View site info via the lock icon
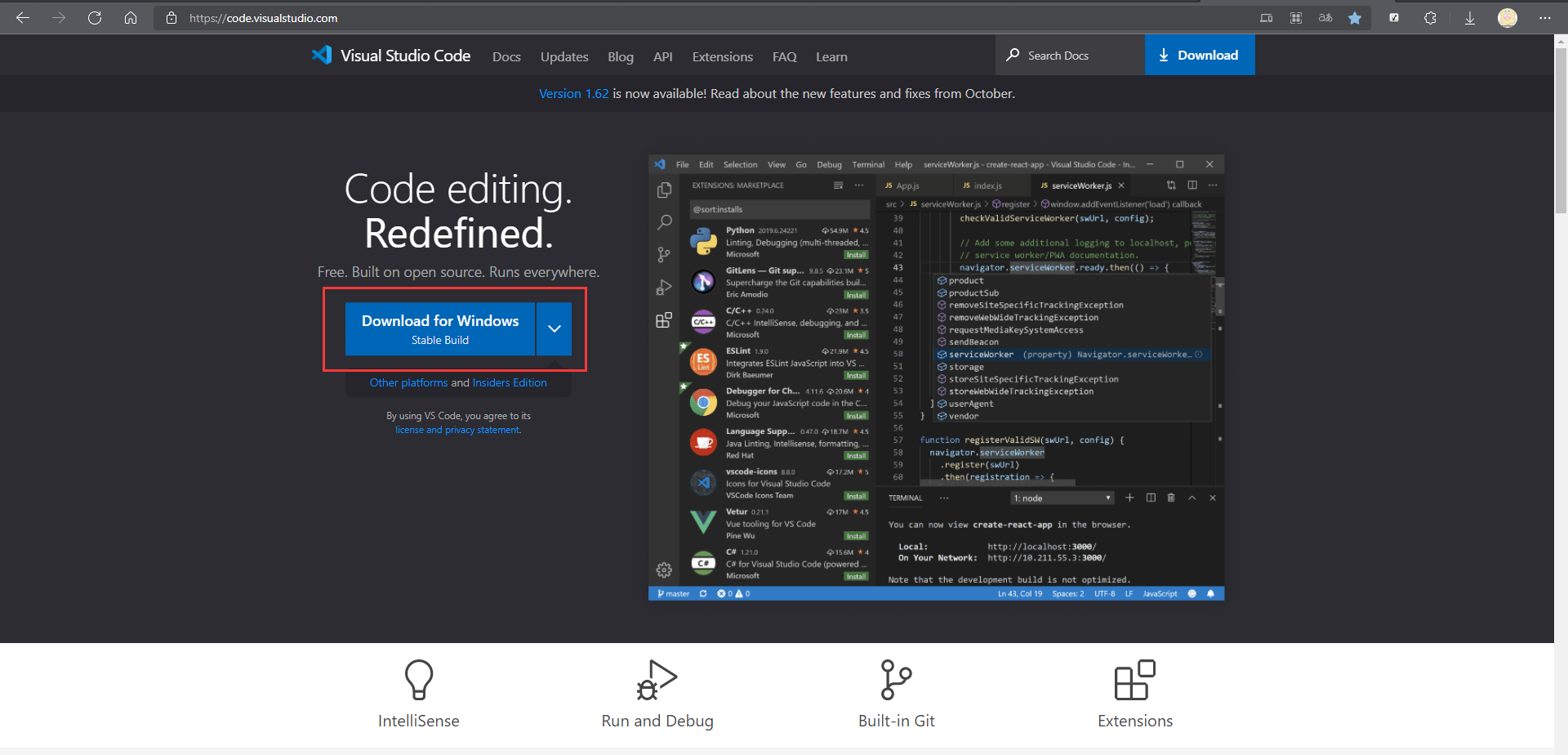1568x755 pixels. coord(171,17)
